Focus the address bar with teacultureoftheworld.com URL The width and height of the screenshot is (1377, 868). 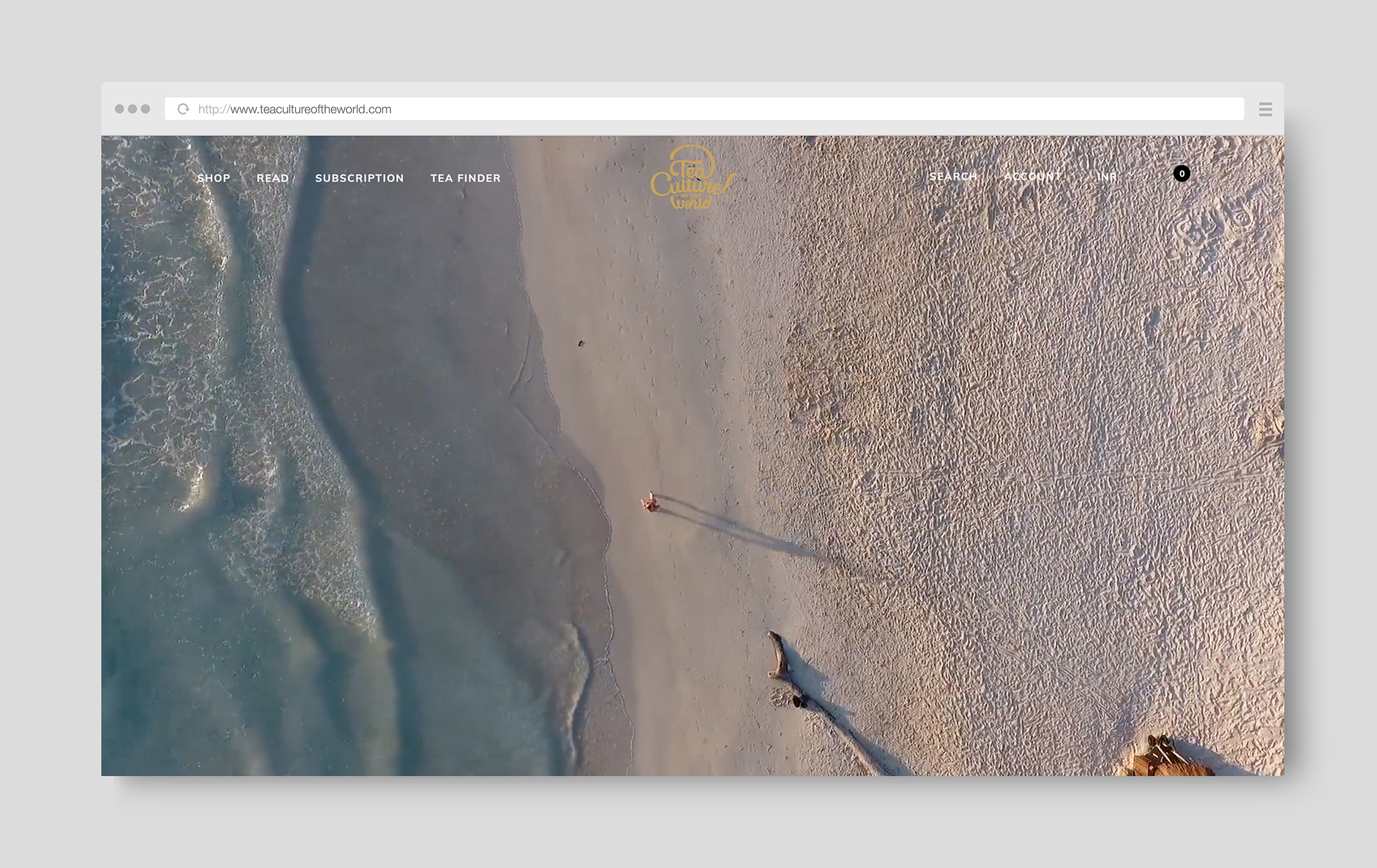tap(704, 109)
